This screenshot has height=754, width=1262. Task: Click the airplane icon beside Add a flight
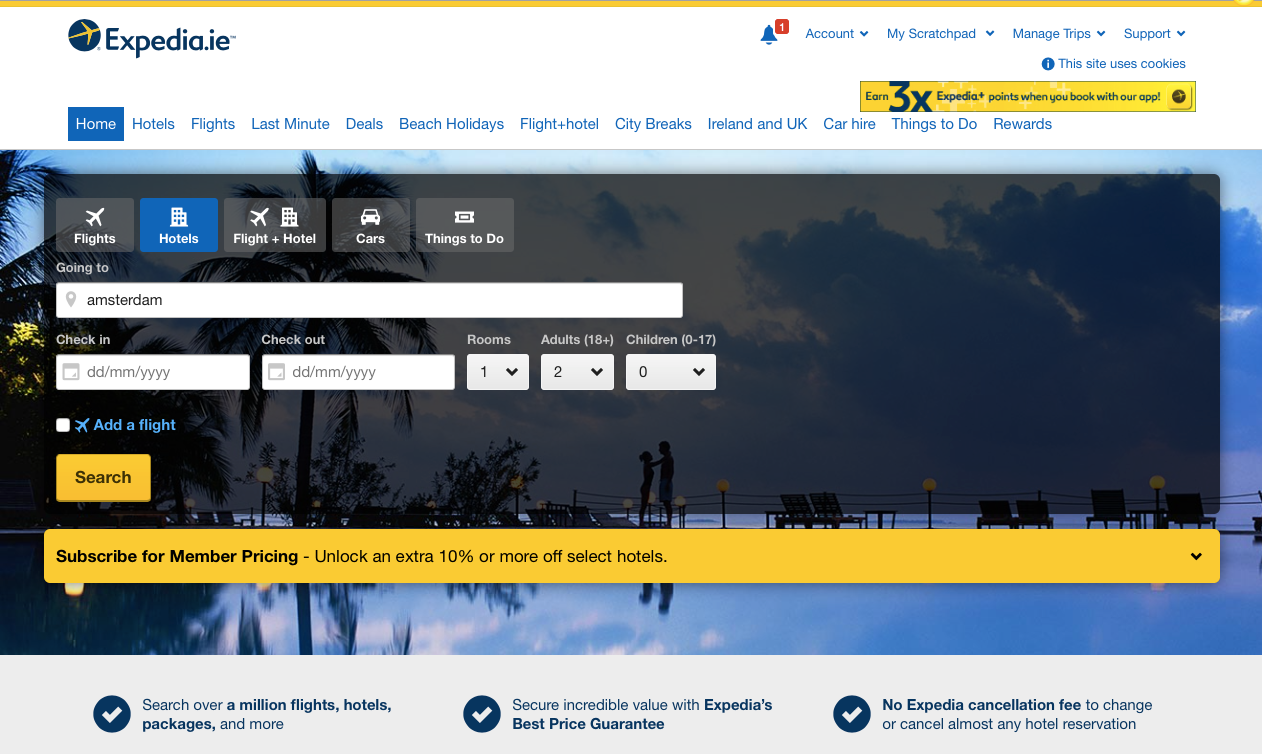tap(82, 425)
